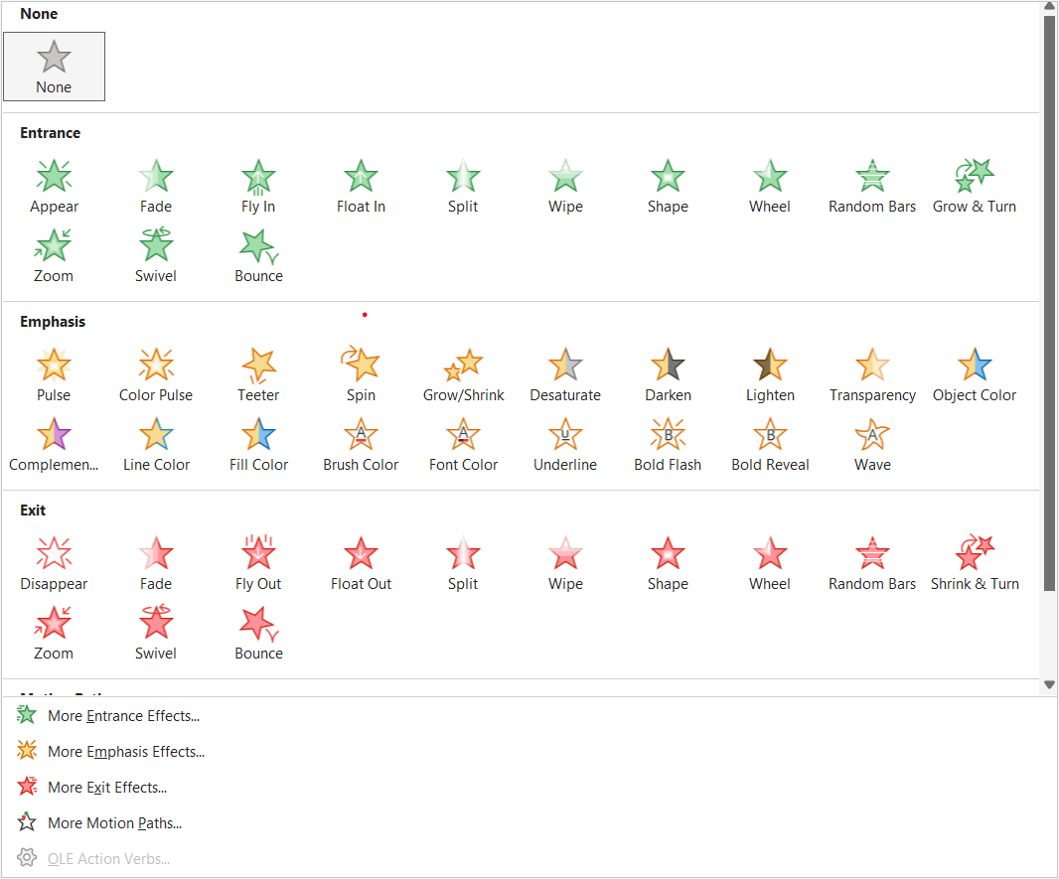Select the Fill Color emphasis effect
The height and width of the screenshot is (879, 1059).
pos(258,445)
